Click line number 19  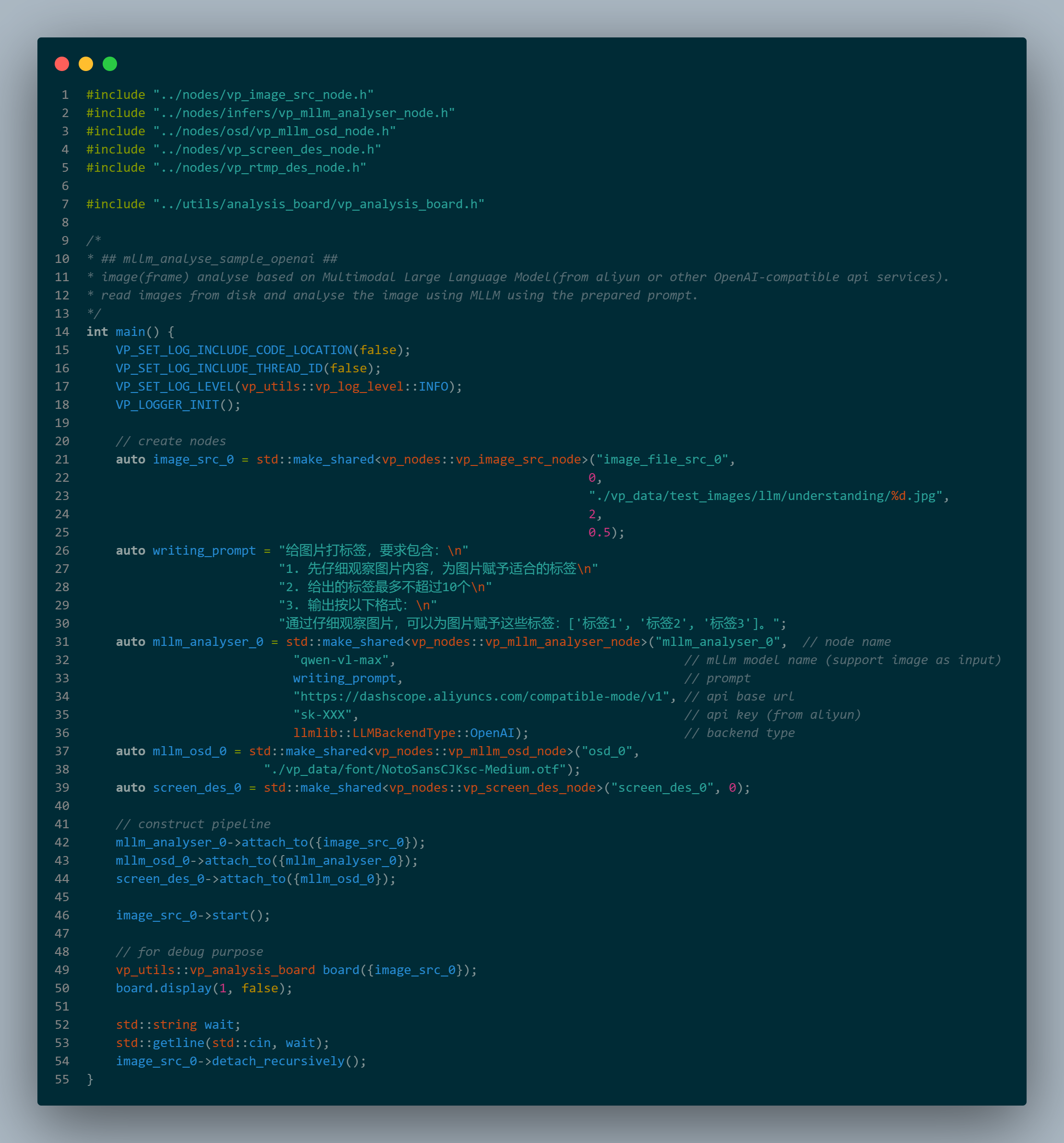point(62,423)
